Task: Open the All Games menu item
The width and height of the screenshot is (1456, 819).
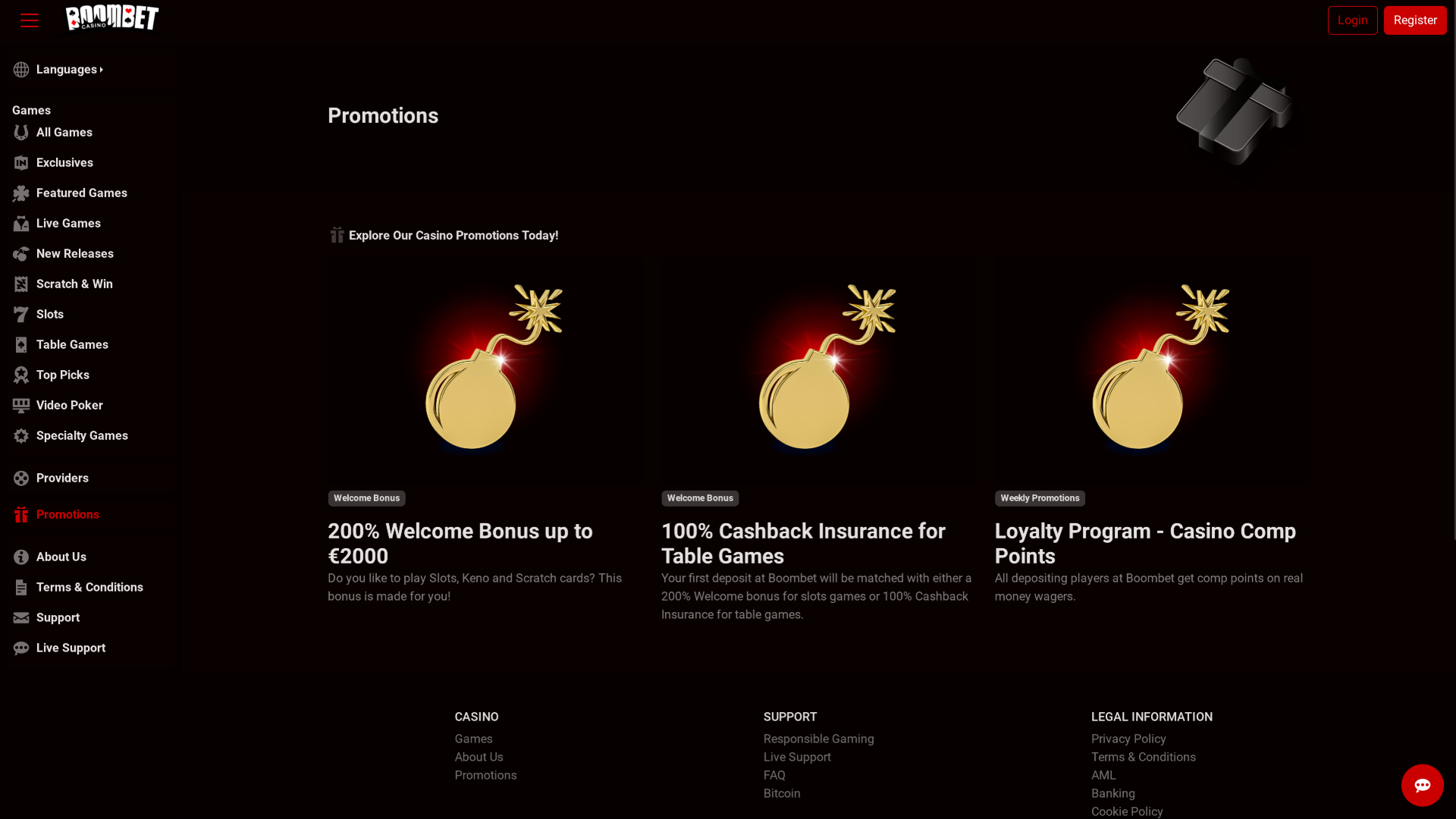Action: click(x=64, y=133)
